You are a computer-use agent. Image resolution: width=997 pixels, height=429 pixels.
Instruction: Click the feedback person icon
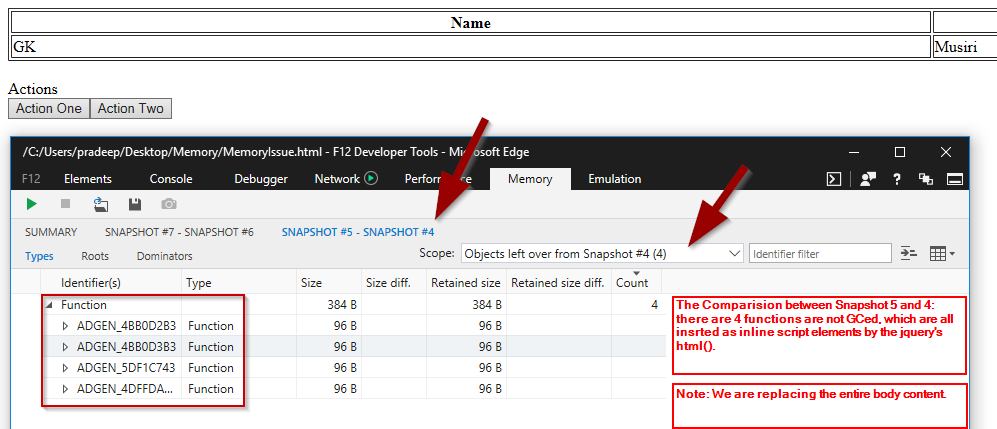click(x=868, y=179)
